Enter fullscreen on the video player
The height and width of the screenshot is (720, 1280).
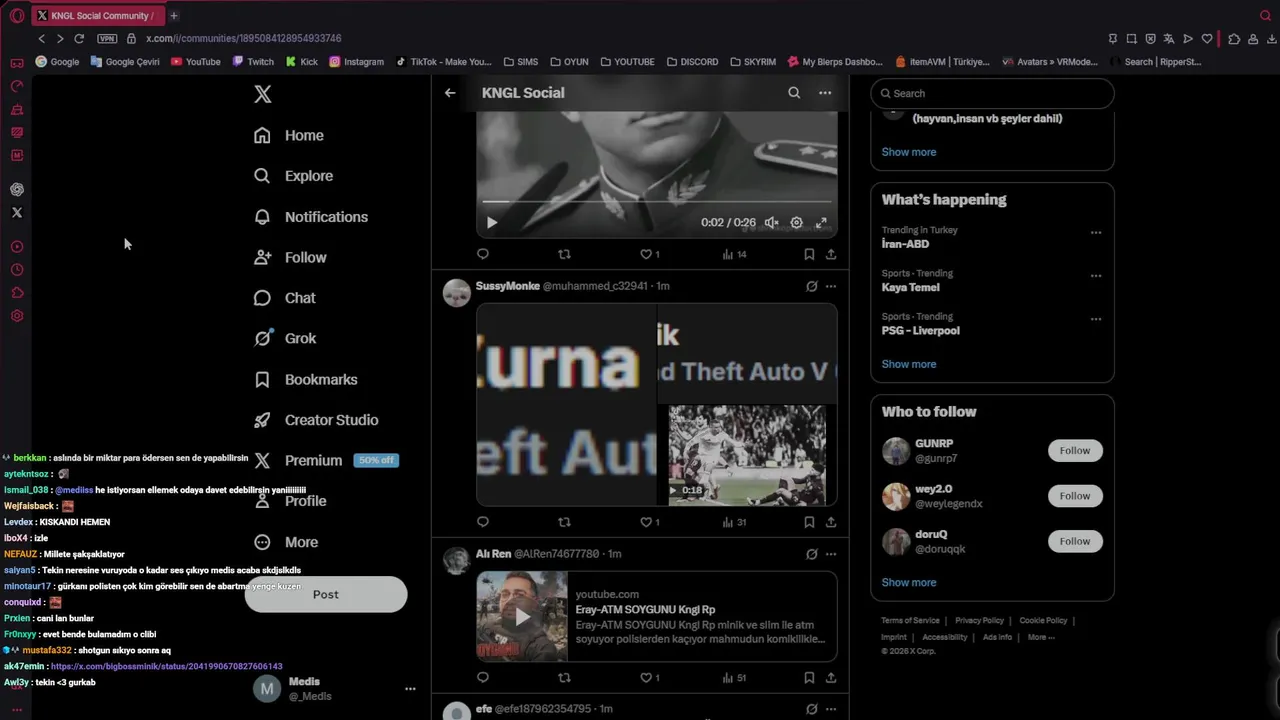[x=822, y=223]
